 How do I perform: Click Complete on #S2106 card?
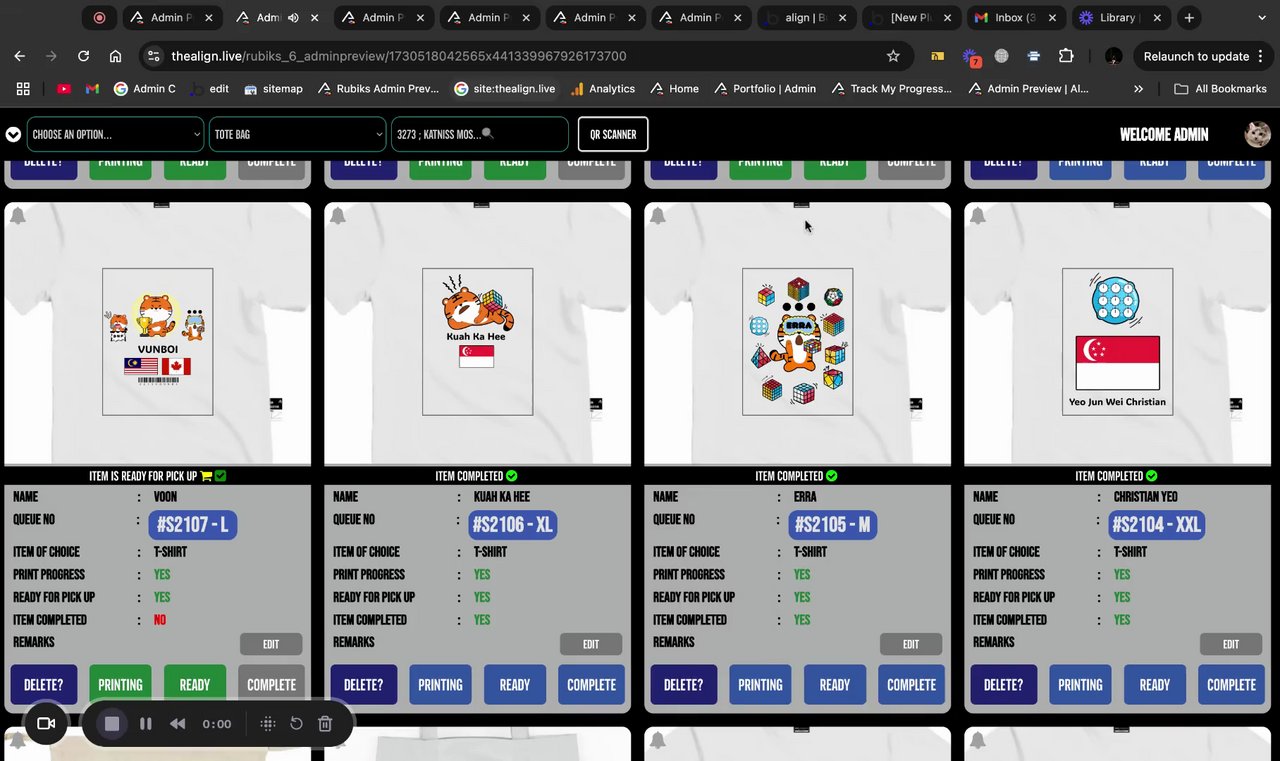(592, 685)
